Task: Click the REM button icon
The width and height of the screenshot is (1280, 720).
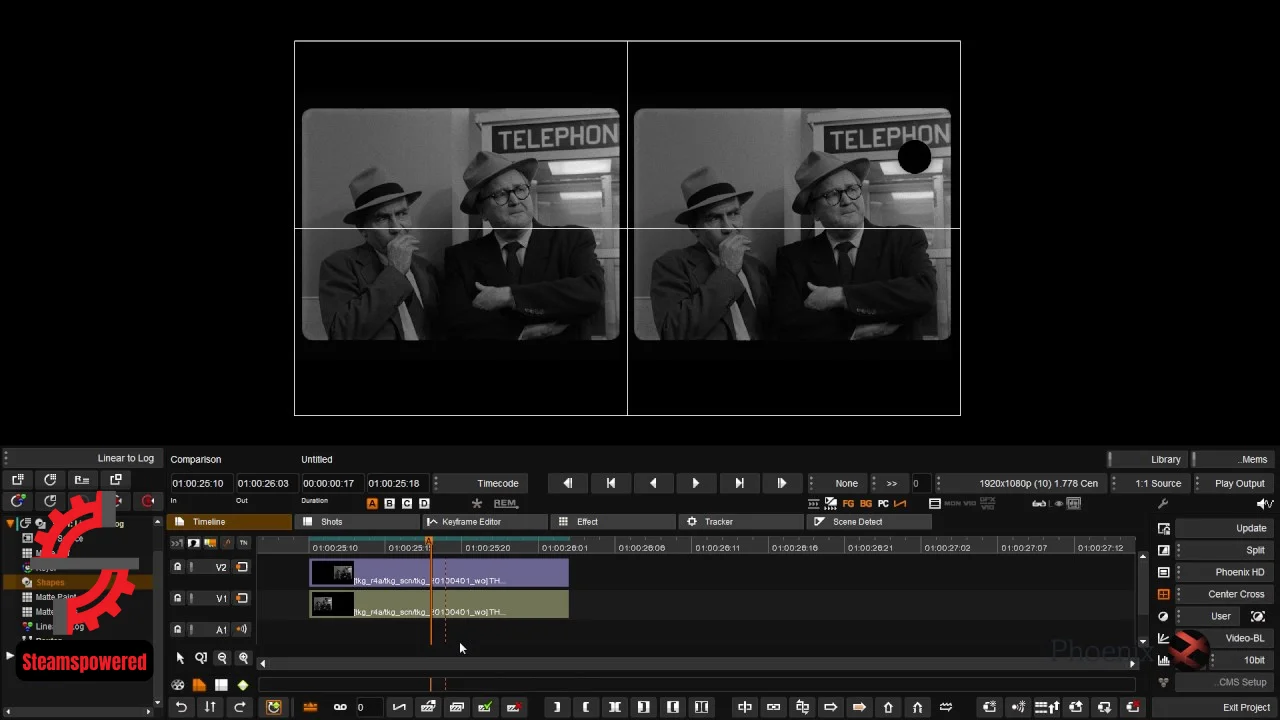Action: (x=505, y=503)
